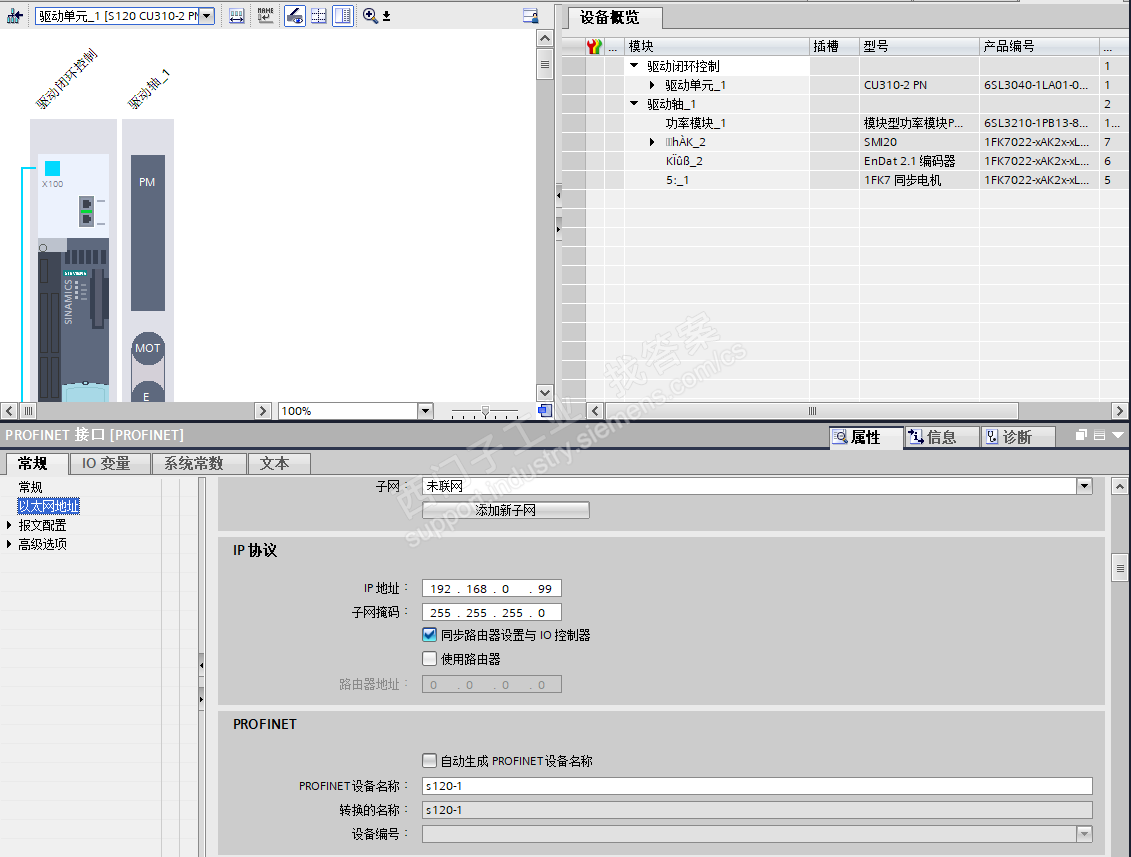The height and width of the screenshot is (857, 1131).
Task: Open the device selector dropdown 驱动单元_1
Action: (207, 16)
